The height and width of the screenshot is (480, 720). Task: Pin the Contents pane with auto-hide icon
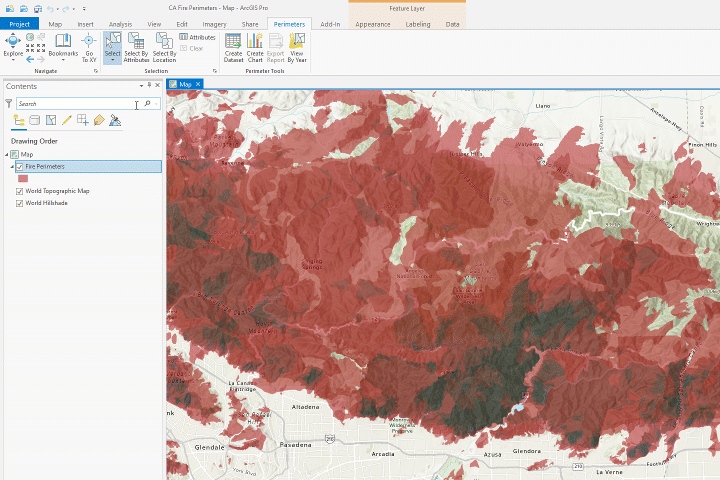click(x=149, y=85)
